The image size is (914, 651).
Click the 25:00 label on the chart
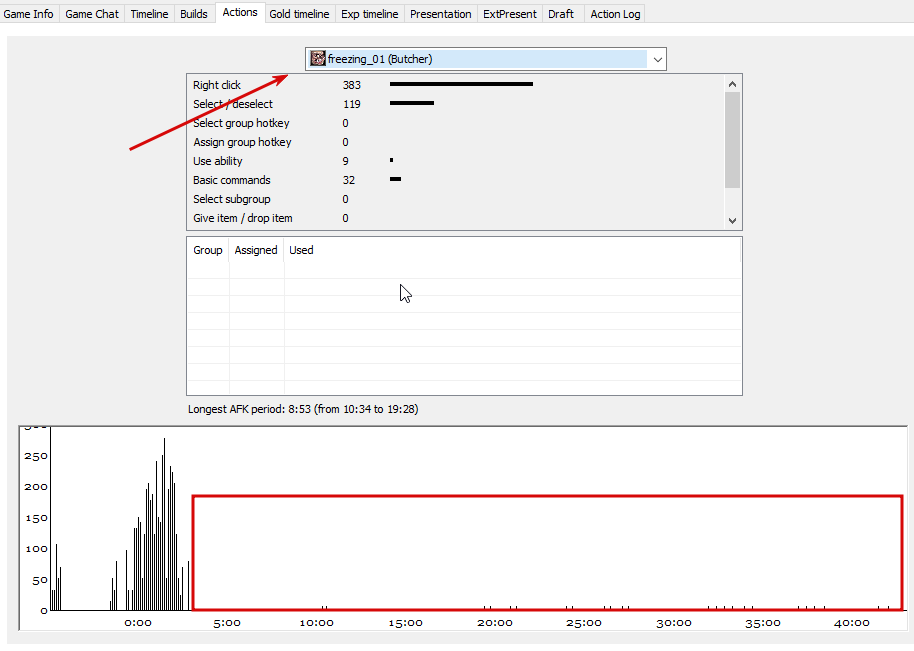[584, 623]
